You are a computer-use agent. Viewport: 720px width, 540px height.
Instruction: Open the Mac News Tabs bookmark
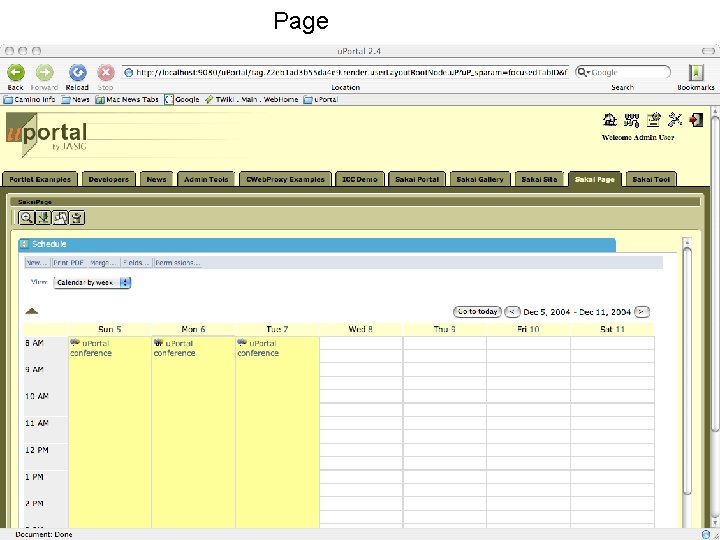pos(127,99)
